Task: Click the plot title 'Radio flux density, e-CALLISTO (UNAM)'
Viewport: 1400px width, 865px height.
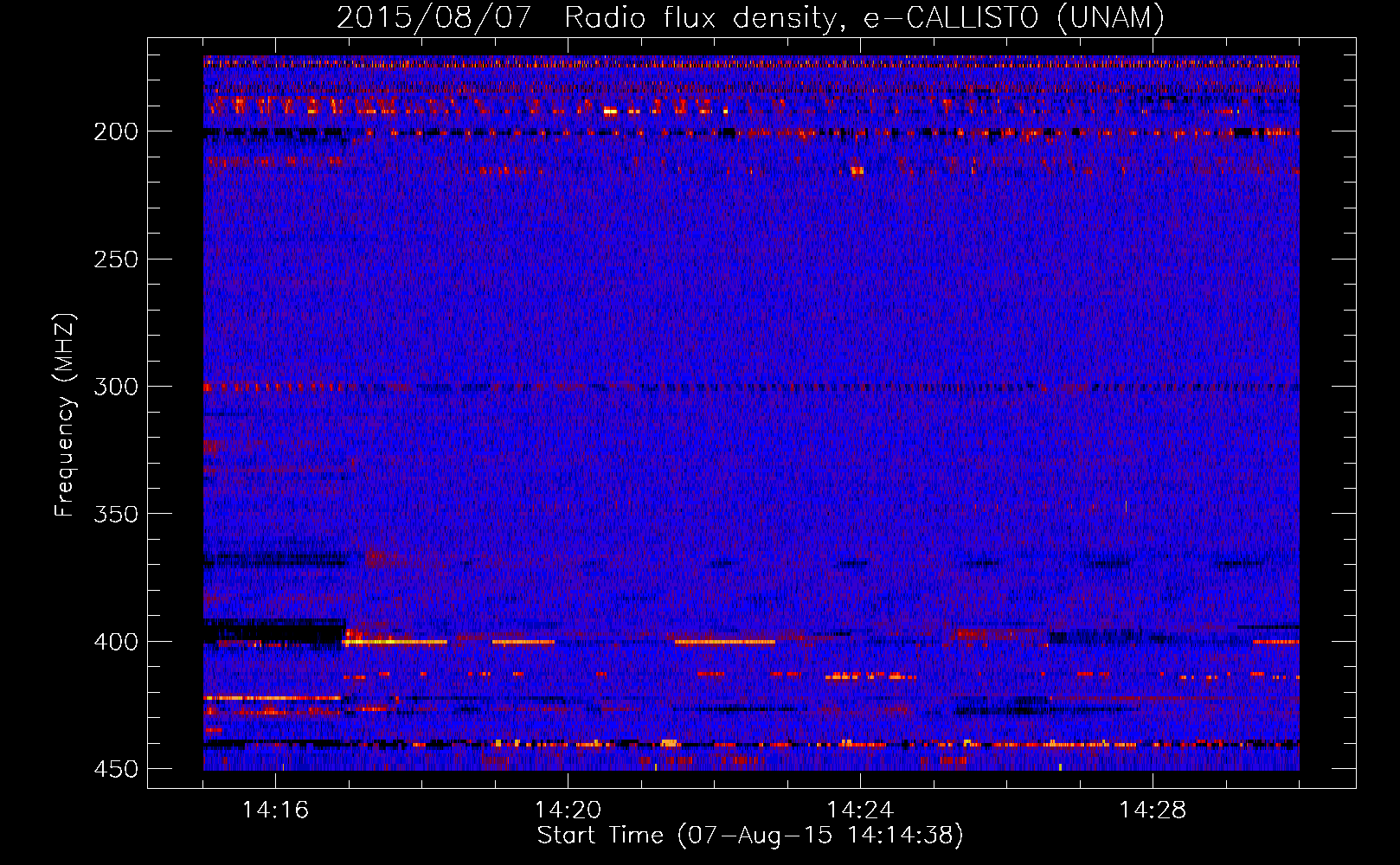Action: pyautogui.click(x=865, y=18)
